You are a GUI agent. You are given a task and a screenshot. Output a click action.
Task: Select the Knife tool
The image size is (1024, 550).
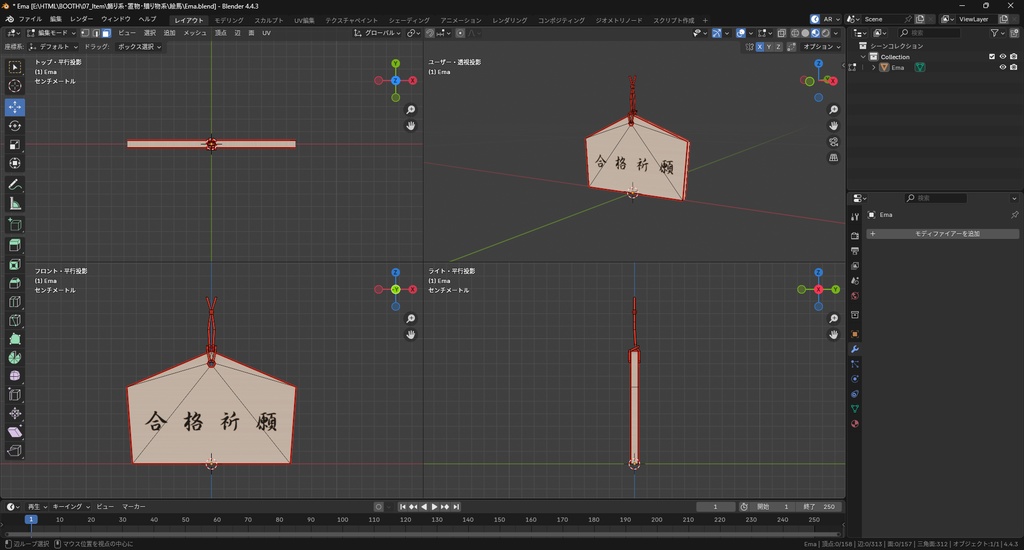(x=15, y=320)
